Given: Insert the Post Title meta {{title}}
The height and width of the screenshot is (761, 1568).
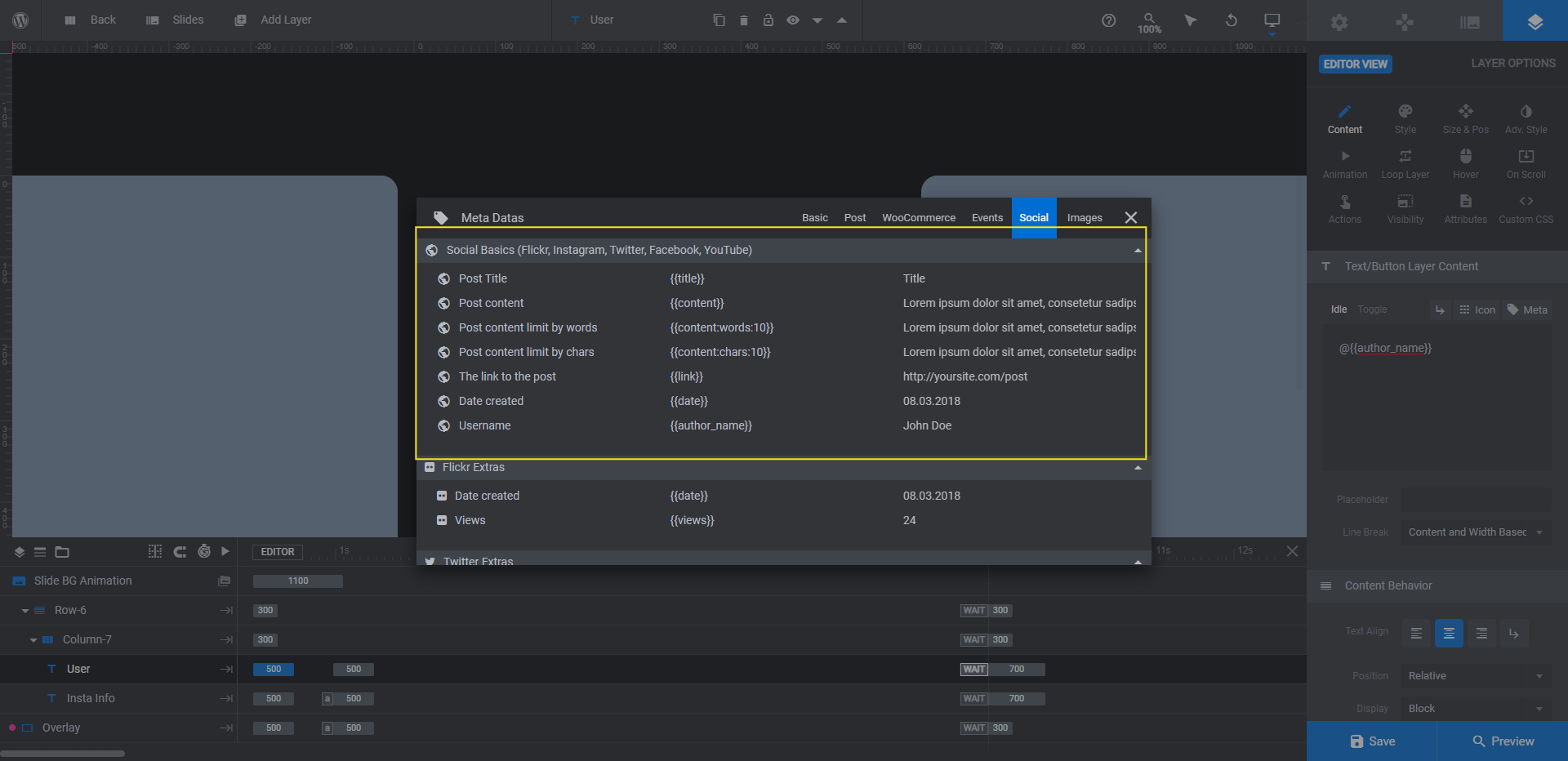Looking at the screenshot, I should pyautogui.click(x=784, y=278).
